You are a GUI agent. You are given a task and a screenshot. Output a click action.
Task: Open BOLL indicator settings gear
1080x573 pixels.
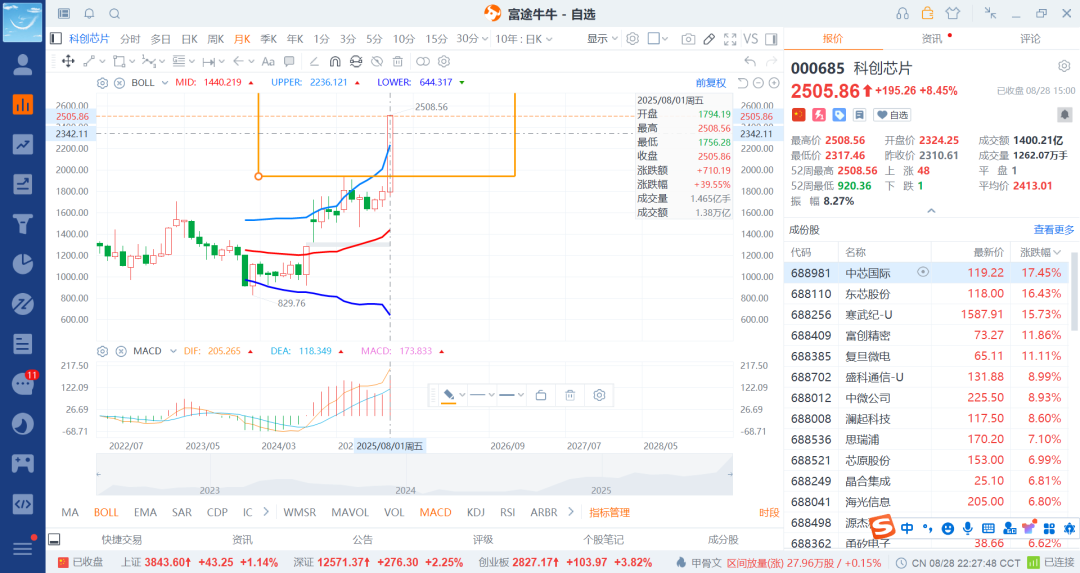(102, 83)
